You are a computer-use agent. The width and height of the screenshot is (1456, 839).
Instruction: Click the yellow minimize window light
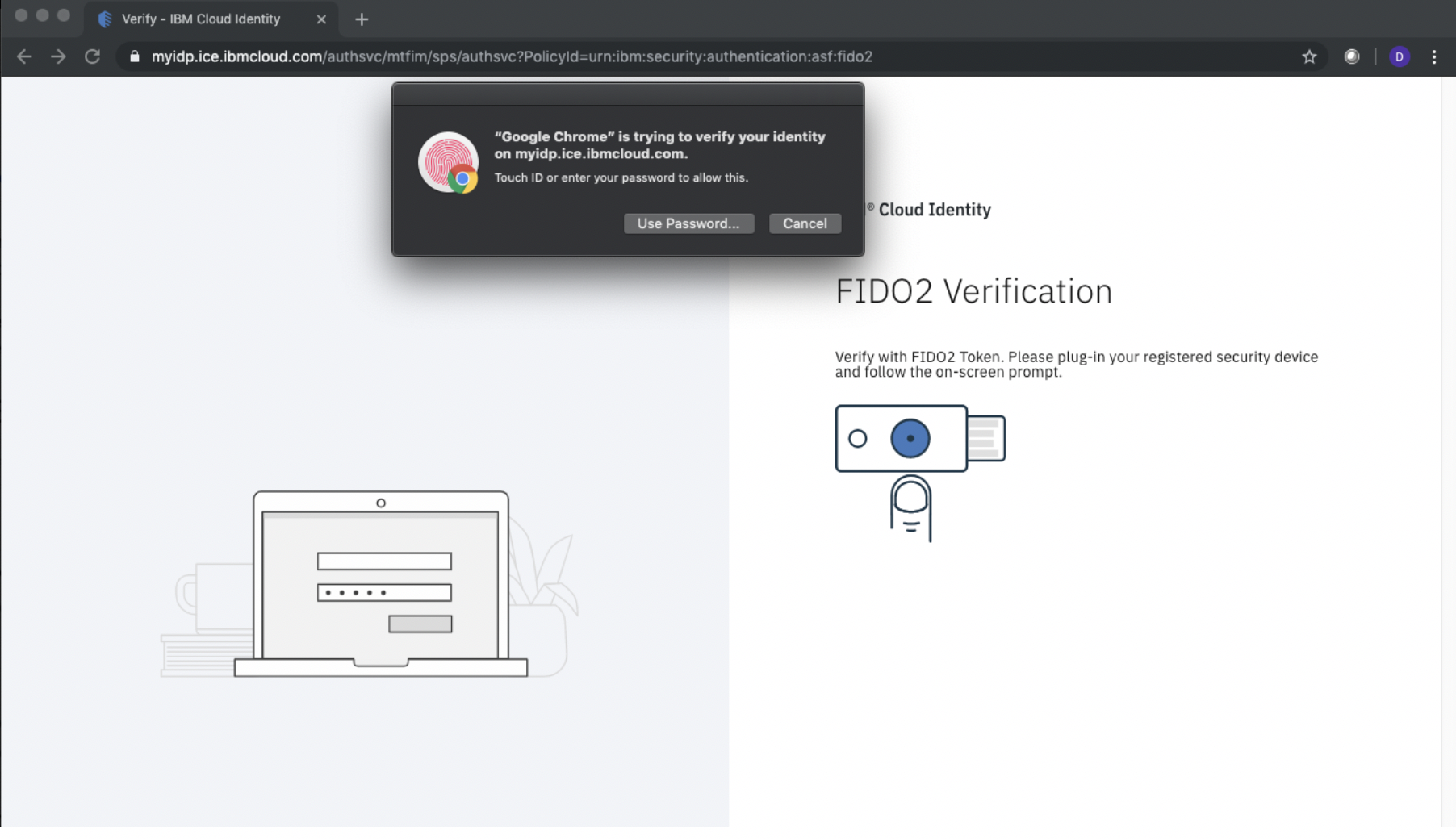[x=42, y=15]
